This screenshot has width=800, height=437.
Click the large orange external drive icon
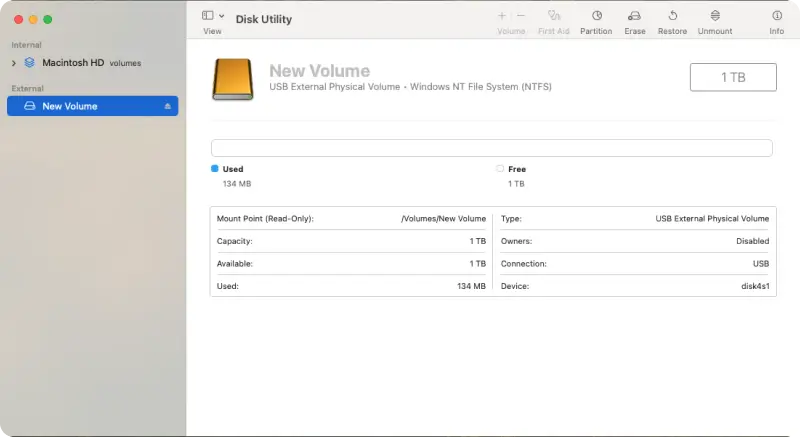tap(233, 79)
